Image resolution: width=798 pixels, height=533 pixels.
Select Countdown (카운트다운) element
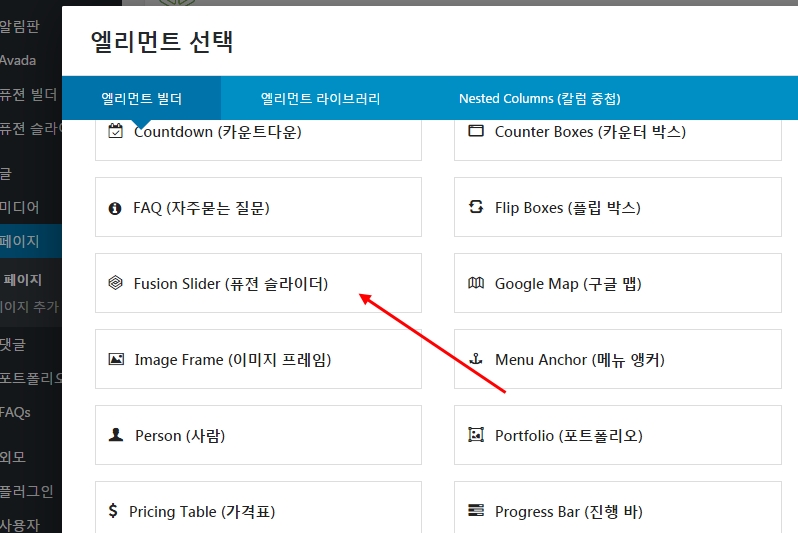coord(258,140)
